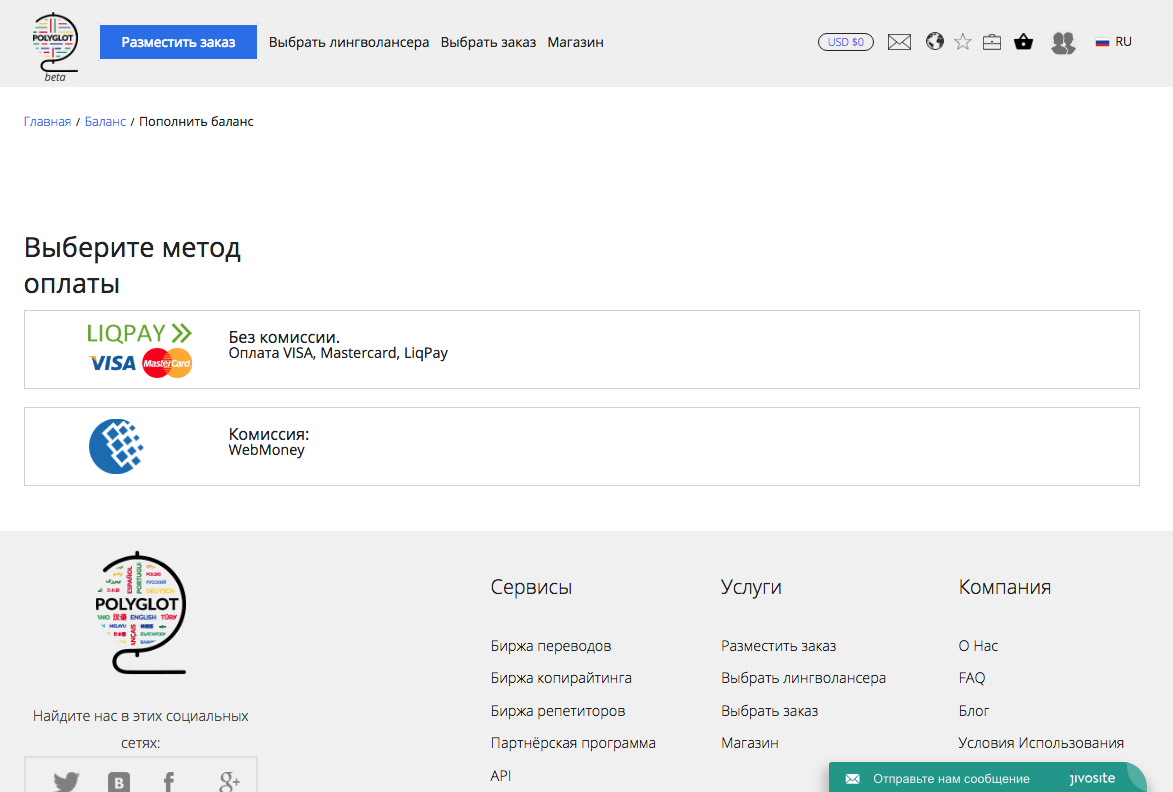Open the Facebook social link

point(169,781)
